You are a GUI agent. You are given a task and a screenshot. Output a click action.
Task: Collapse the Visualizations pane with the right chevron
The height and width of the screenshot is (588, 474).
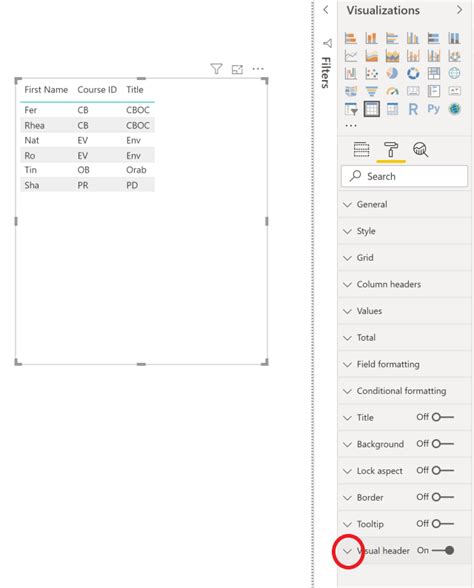[x=459, y=10]
